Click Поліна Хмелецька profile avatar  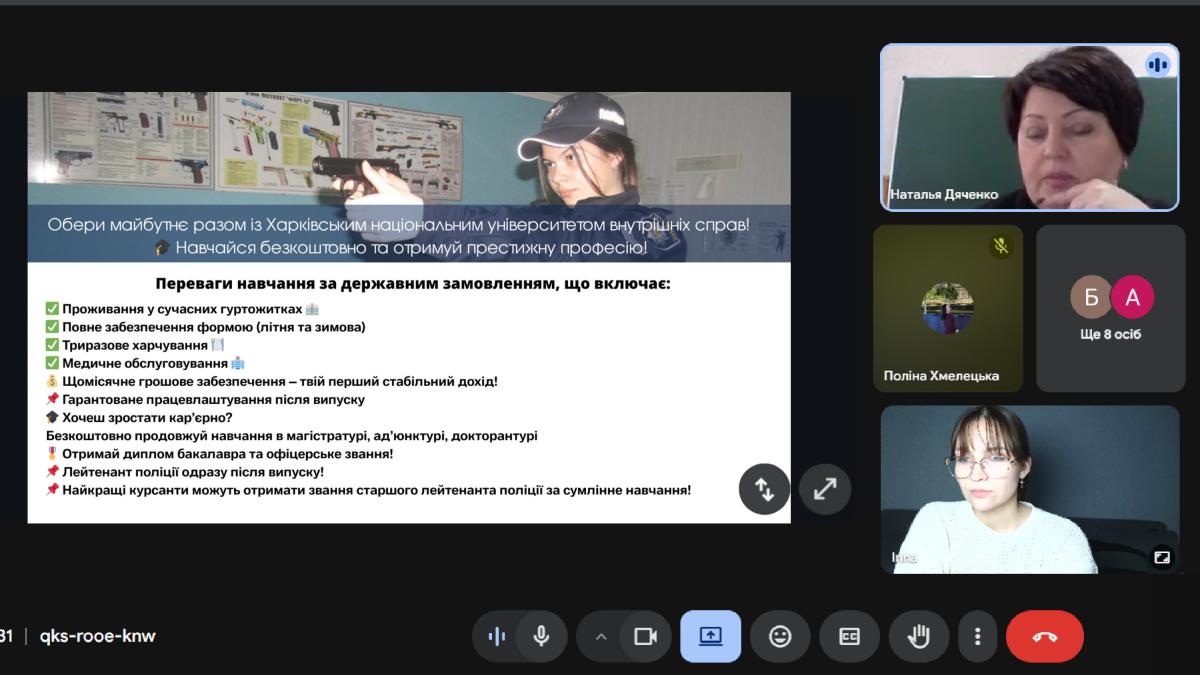(948, 308)
